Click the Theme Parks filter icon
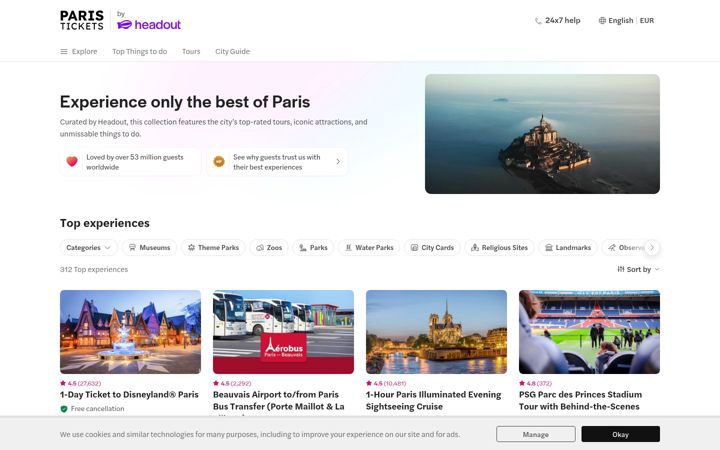The image size is (720, 450). tap(191, 248)
